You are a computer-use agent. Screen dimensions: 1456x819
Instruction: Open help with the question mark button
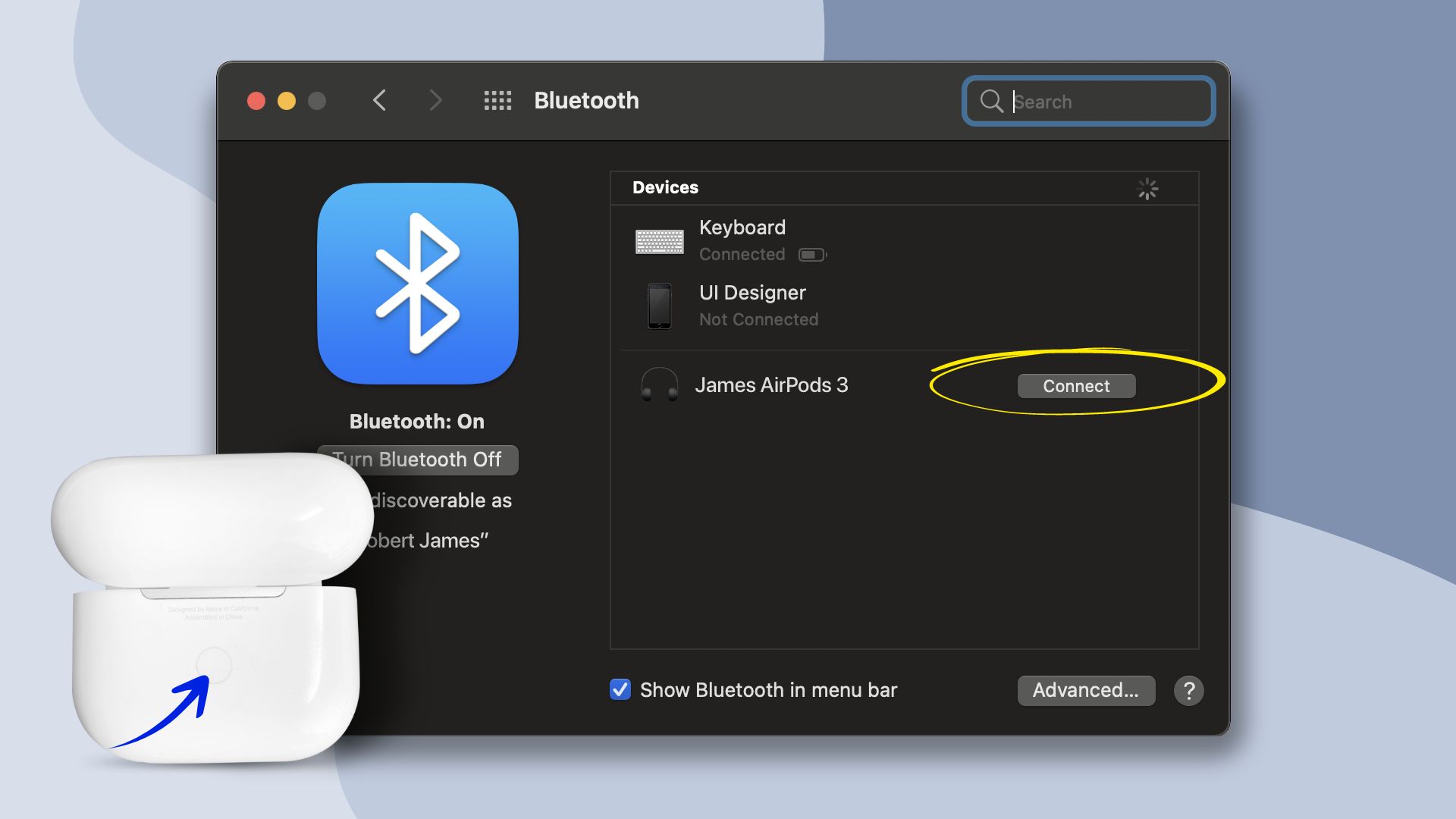(1188, 691)
